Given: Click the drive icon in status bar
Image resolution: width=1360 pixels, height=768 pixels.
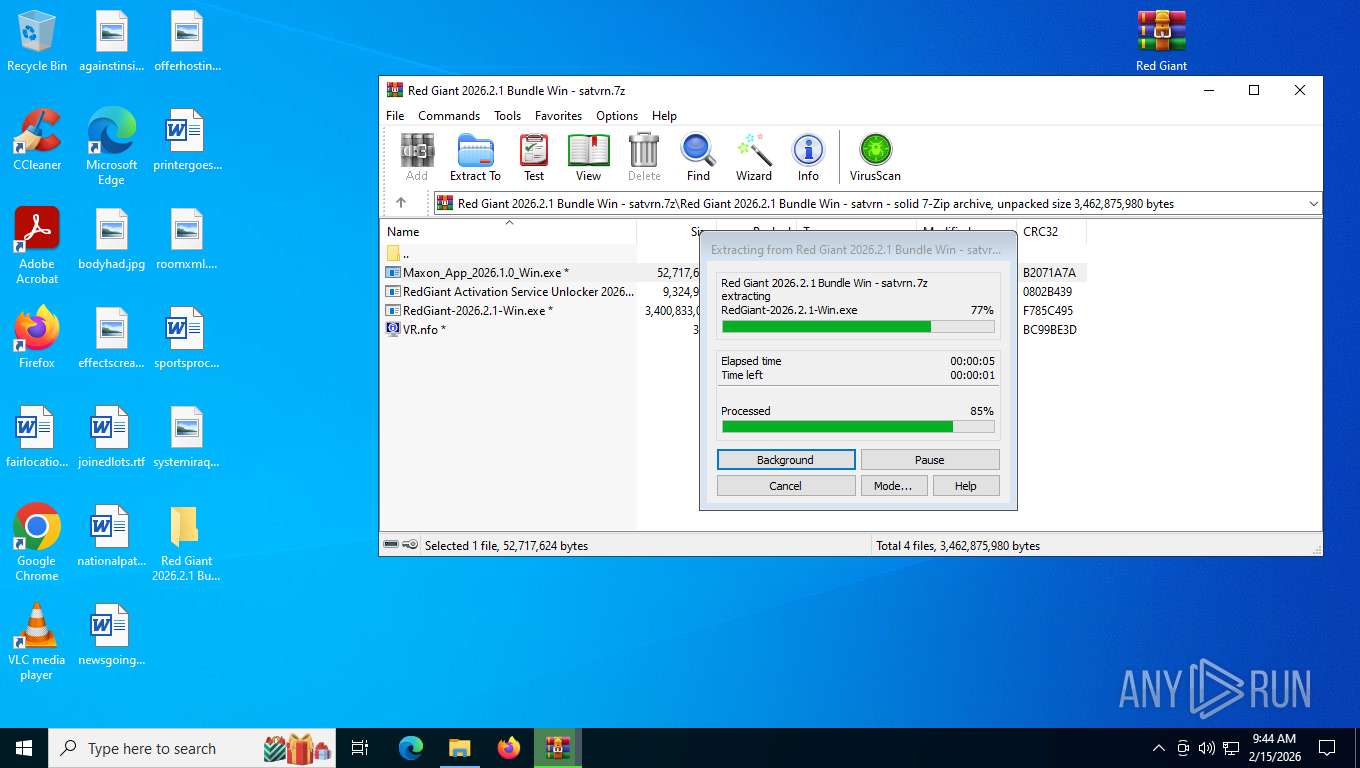Looking at the screenshot, I should click(x=391, y=545).
